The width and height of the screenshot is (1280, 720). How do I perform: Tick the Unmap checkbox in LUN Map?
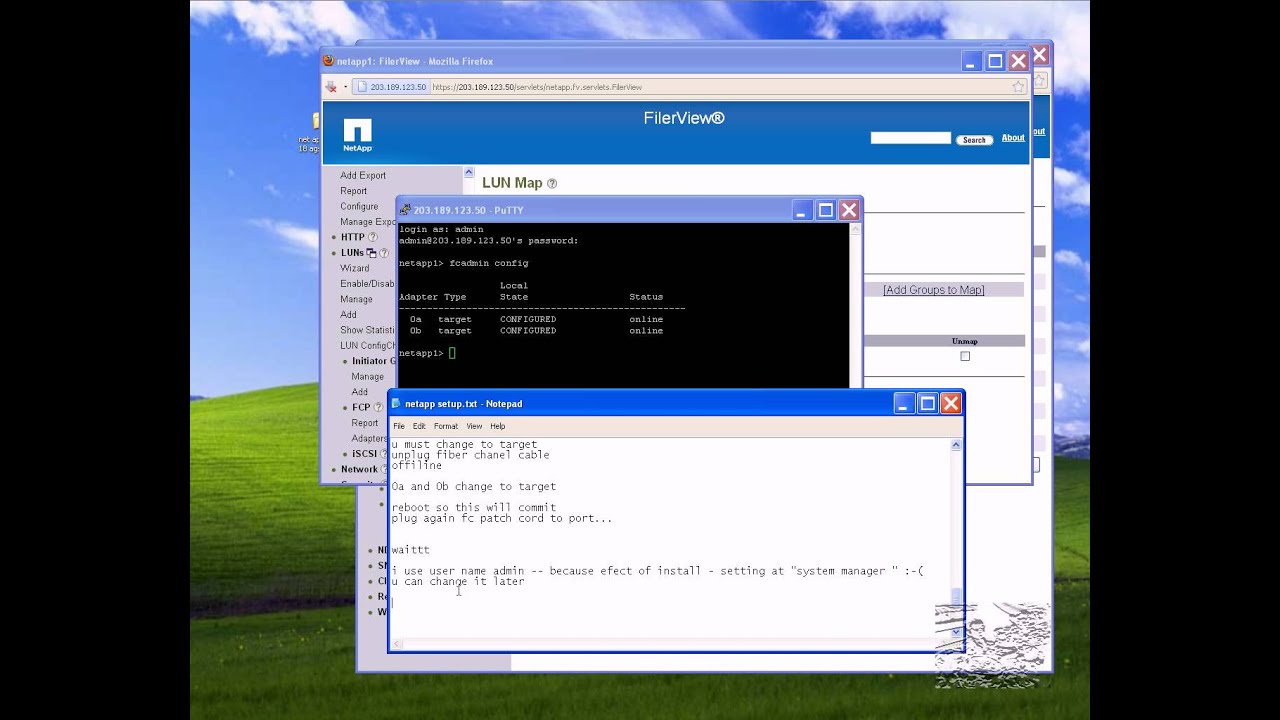pos(965,356)
